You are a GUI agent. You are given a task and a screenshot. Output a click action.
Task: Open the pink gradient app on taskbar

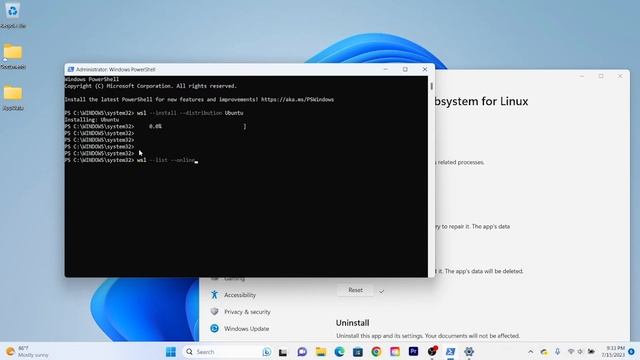click(395, 351)
